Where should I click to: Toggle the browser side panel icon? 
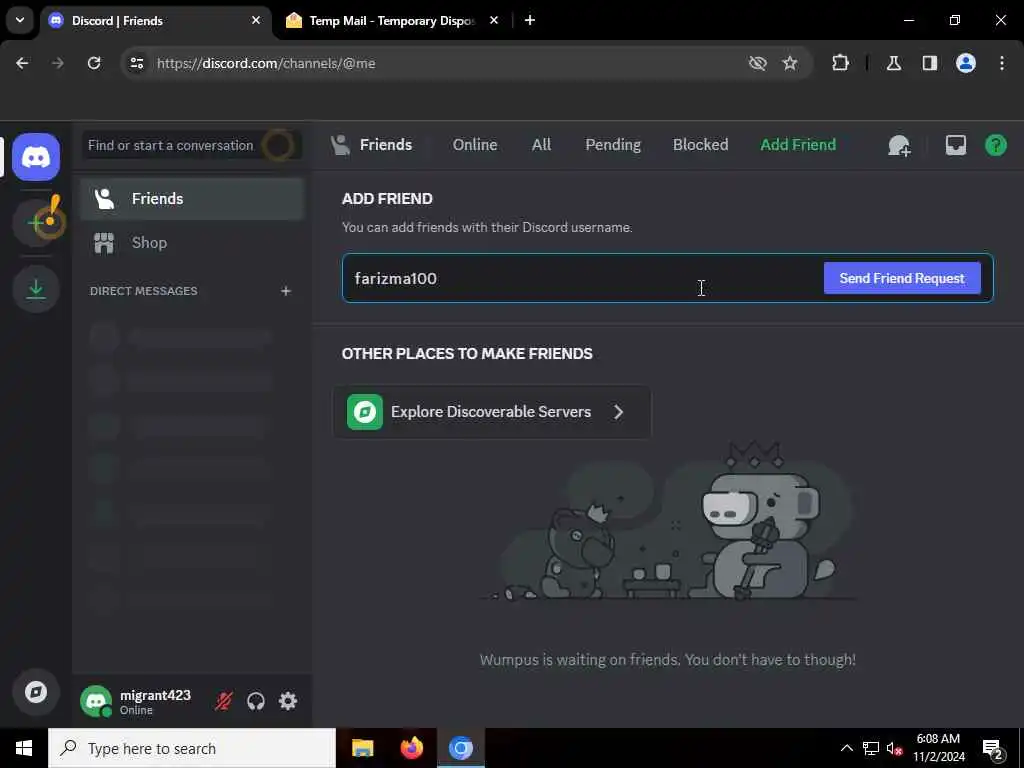[929, 63]
